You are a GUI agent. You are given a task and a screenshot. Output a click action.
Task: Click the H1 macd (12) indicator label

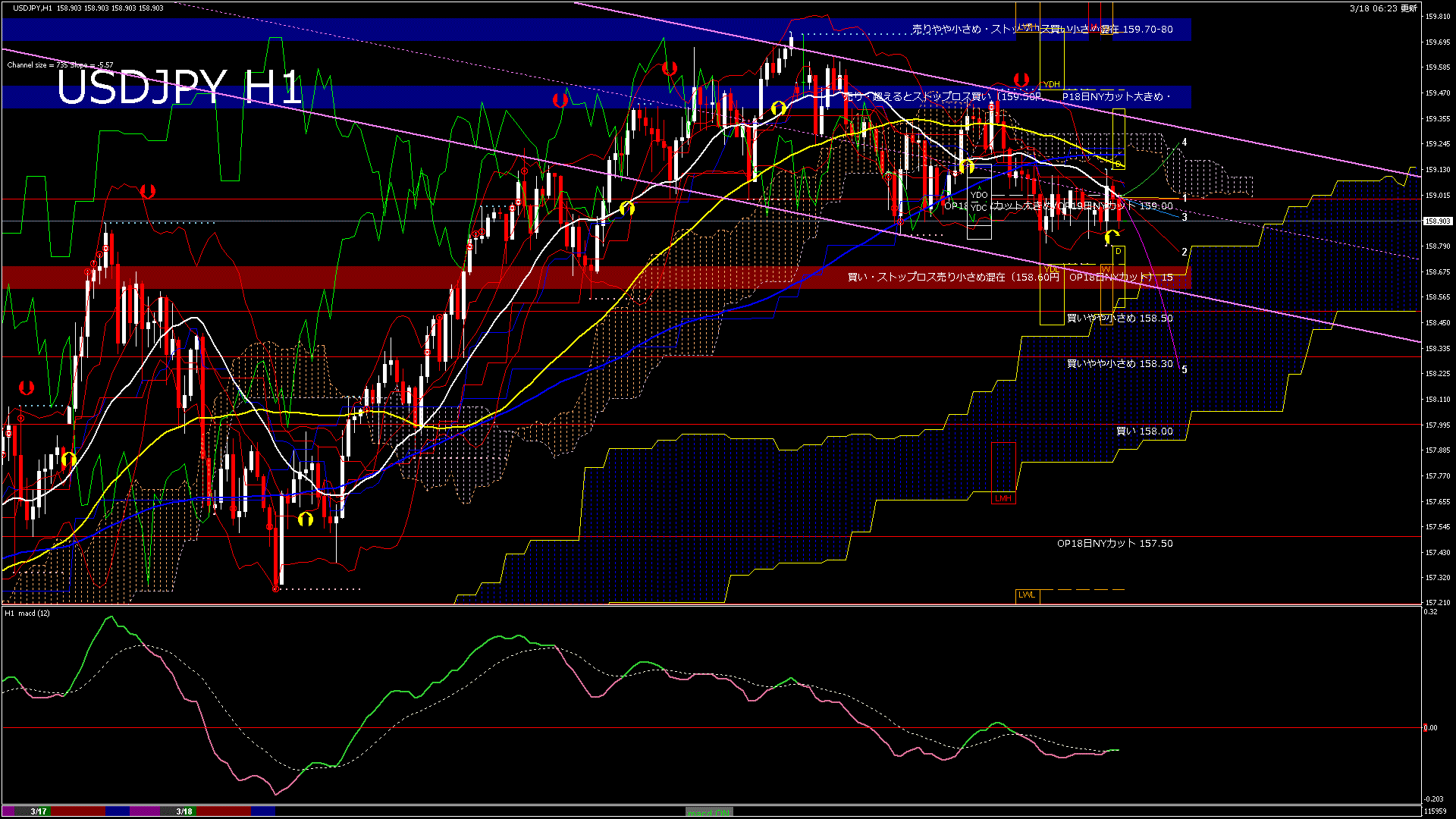pos(27,613)
